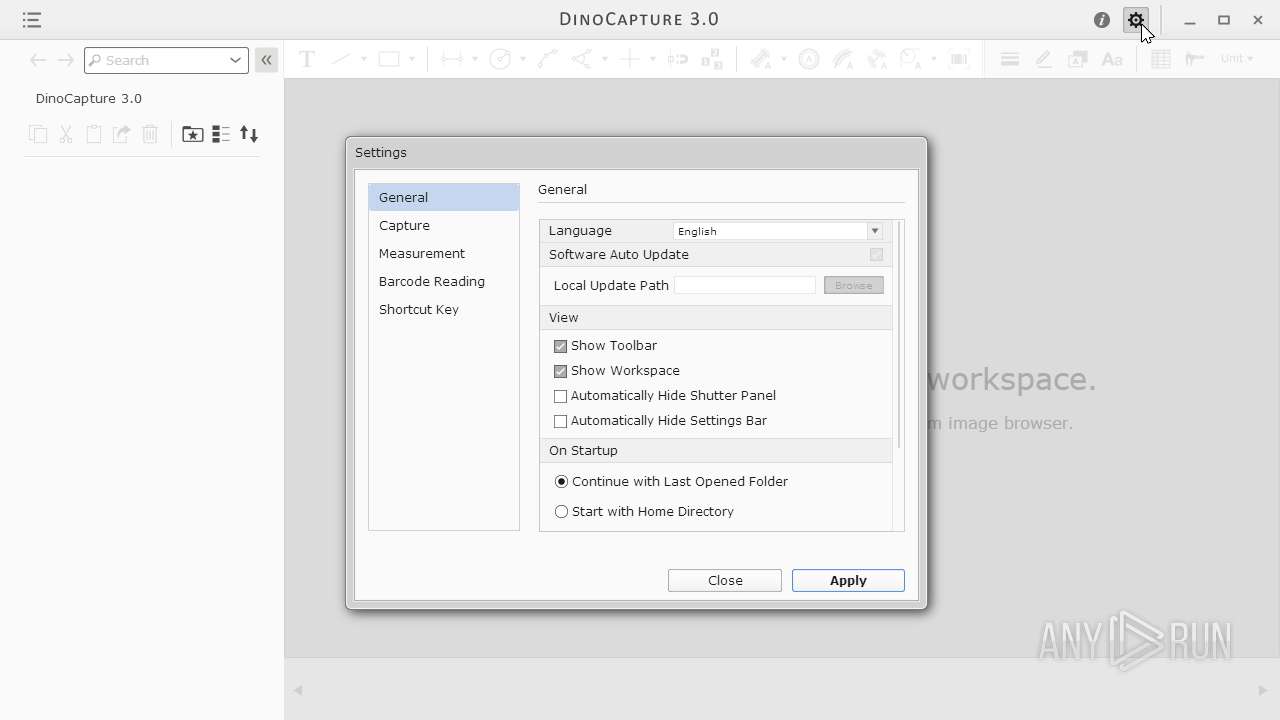Click the About info icon
Screen dimensions: 1280x720
click(x=1102, y=20)
